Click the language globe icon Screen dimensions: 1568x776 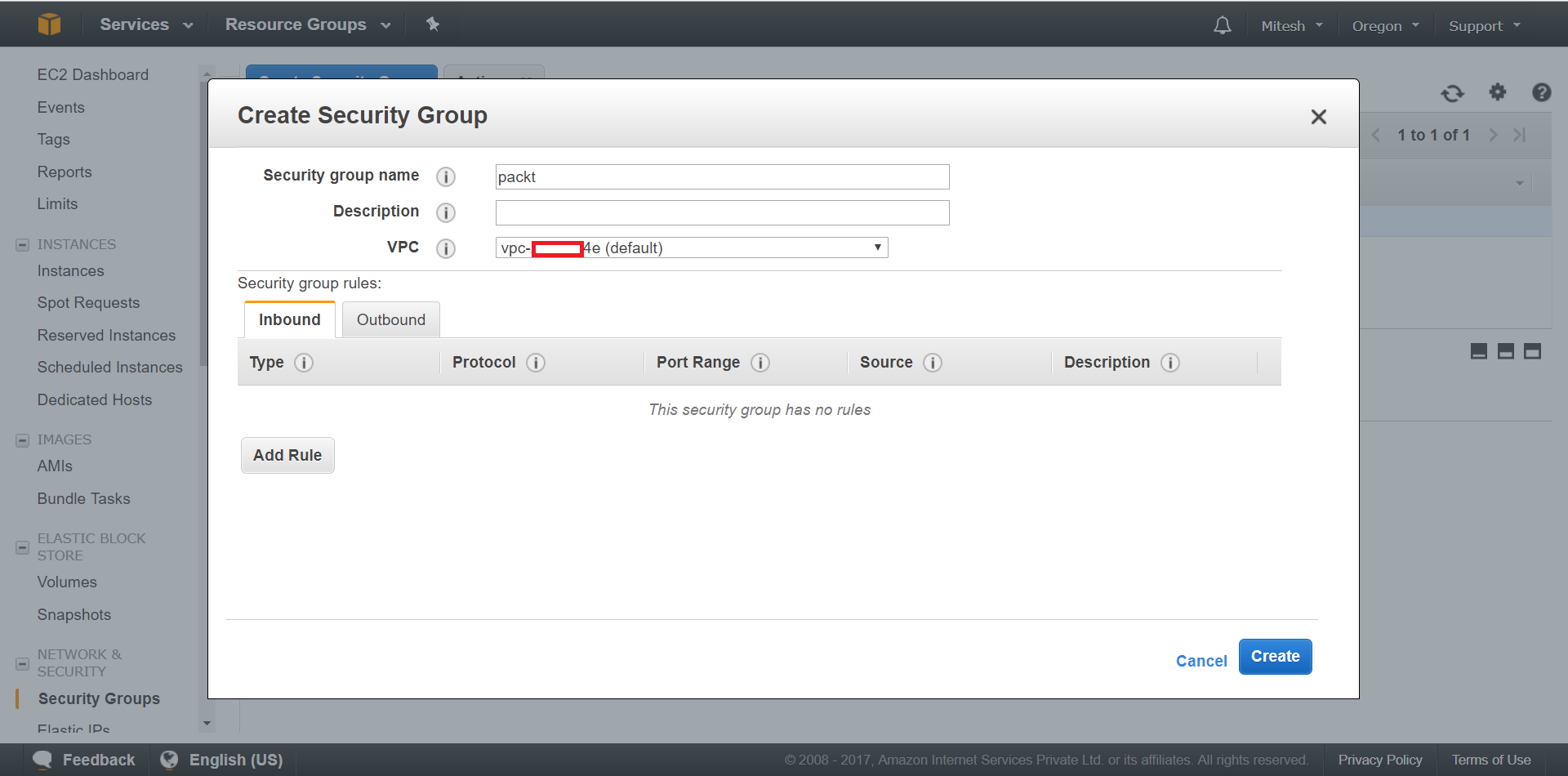coord(169,760)
